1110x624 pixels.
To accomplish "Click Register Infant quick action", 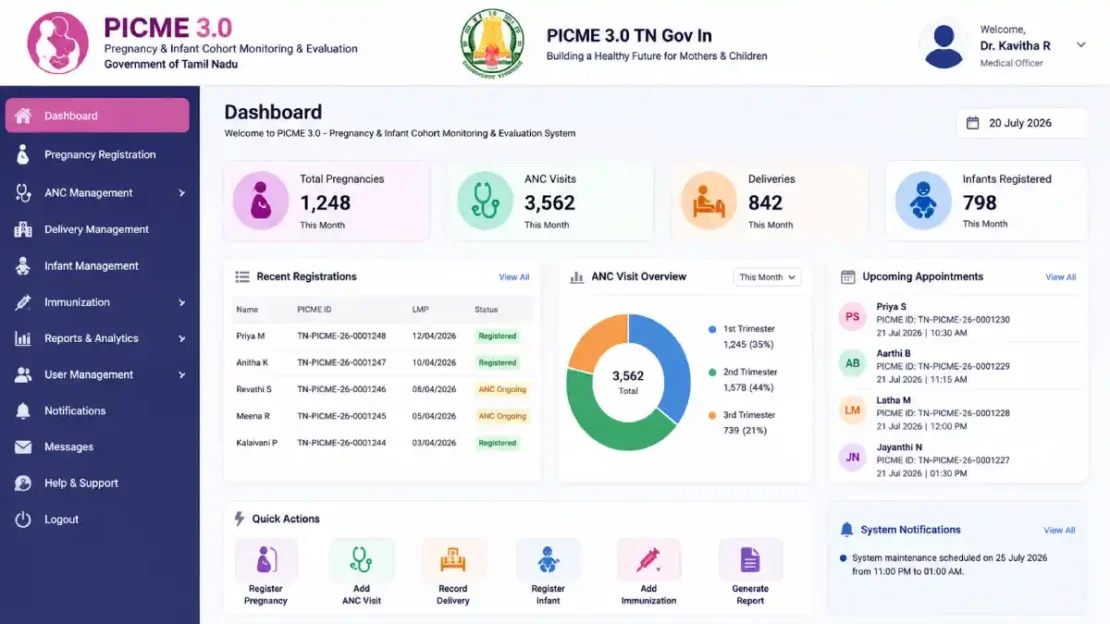I will pyautogui.click(x=548, y=572).
